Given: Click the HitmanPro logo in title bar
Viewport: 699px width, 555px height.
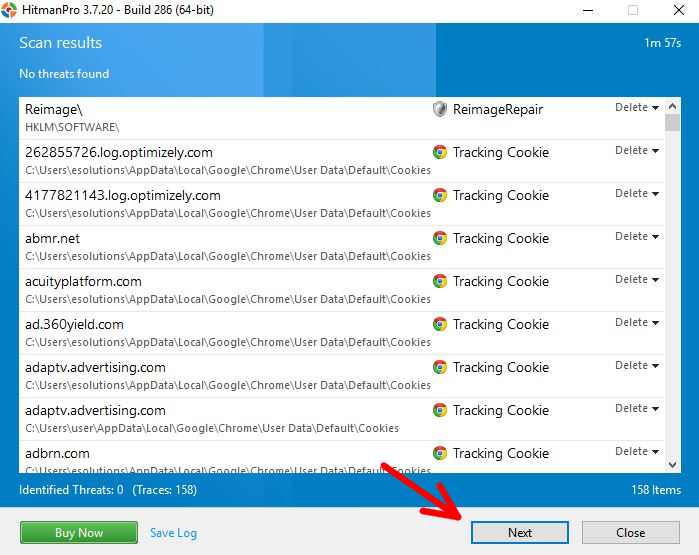Looking at the screenshot, I should coord(9,10).
